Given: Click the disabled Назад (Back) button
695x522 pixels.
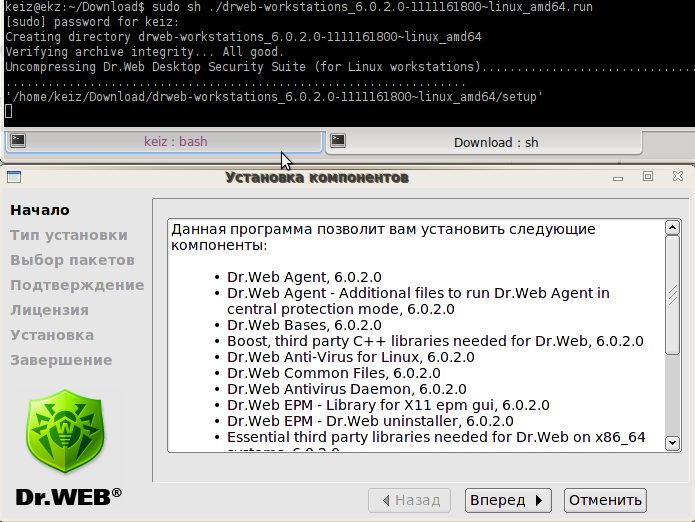Looking at the screenshot, I should point(409,500).
